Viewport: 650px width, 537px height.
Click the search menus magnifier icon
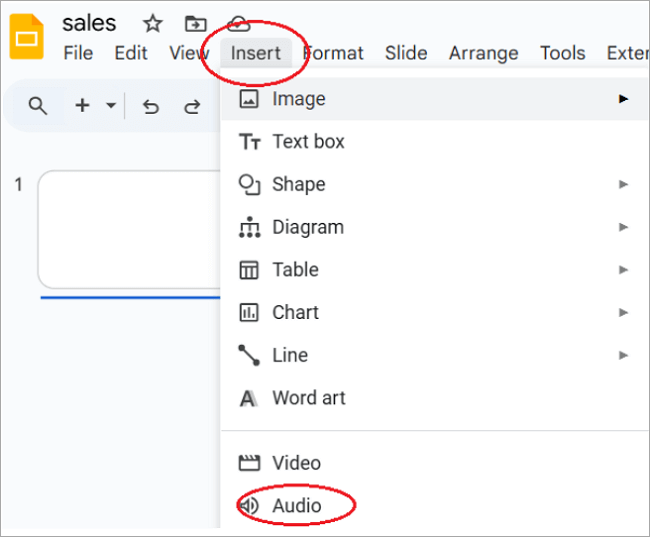click(38, 106)
